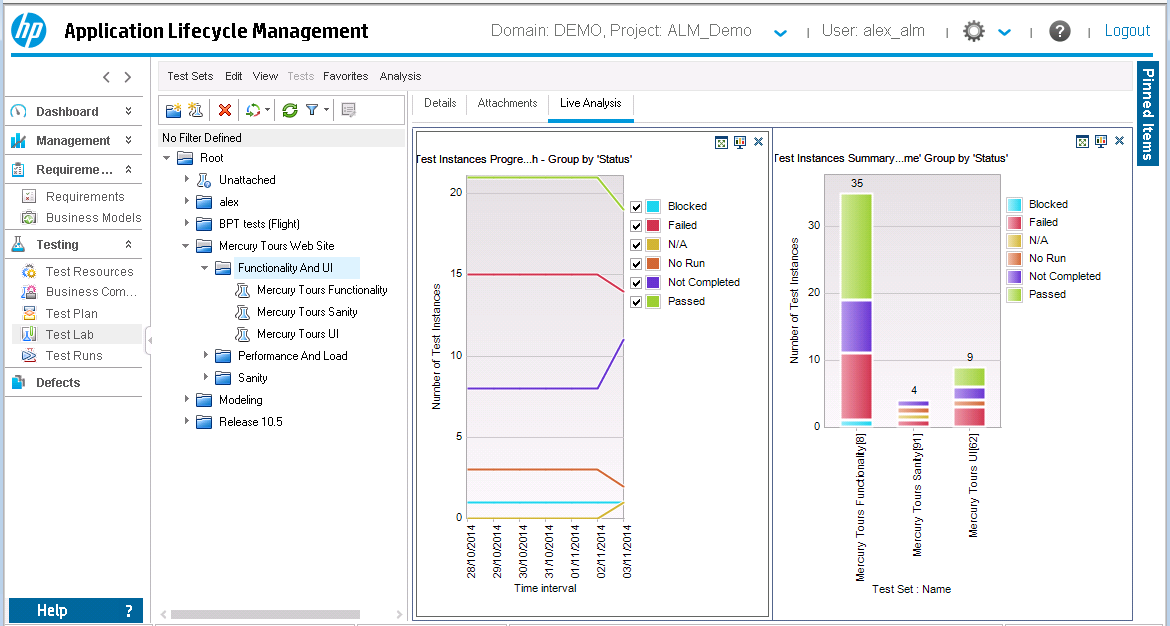Click the Filter funnel toolbar icon
This screenshot has height=626, width=1170.
[312, 110]
